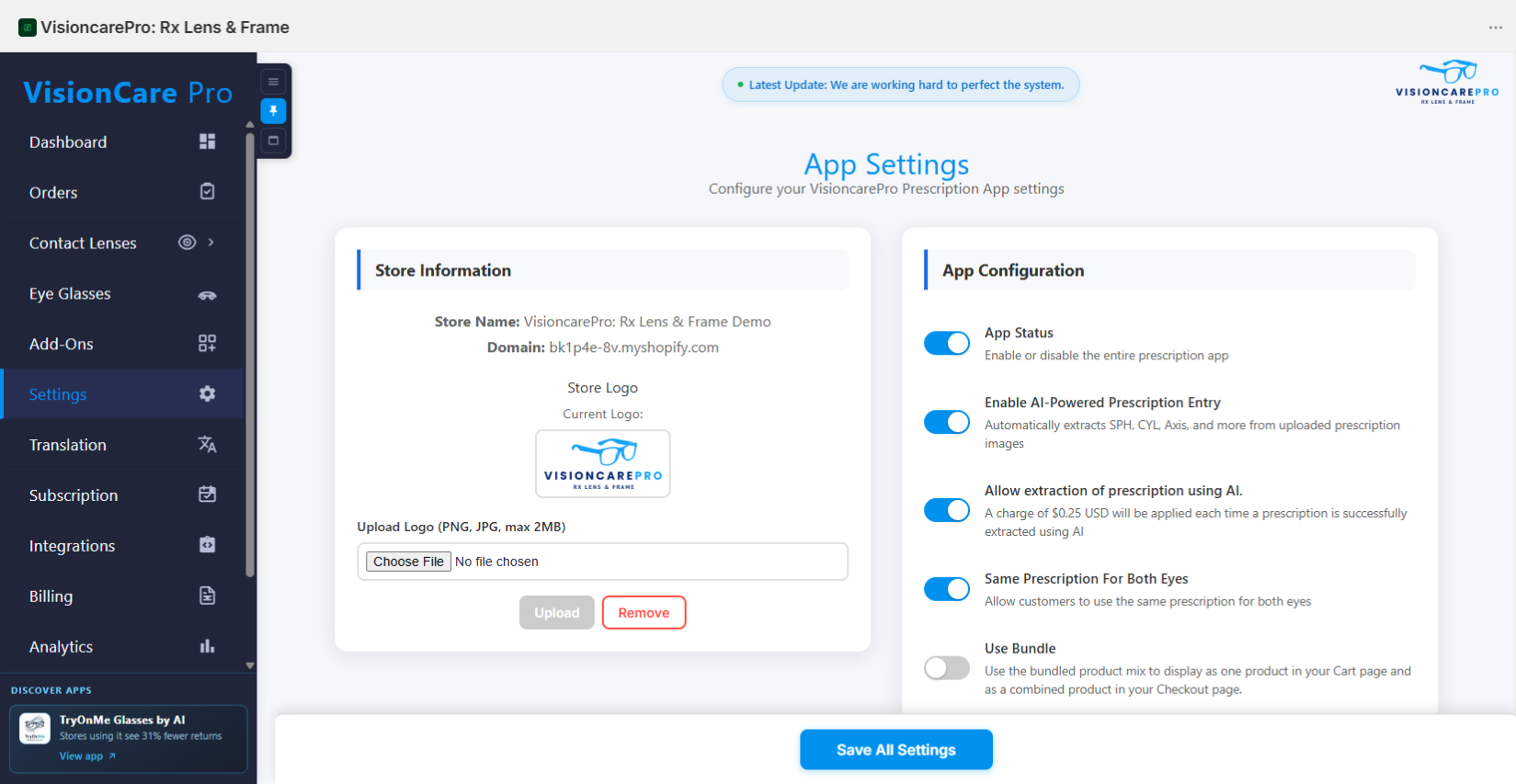Toggle the blue pin sidebar icon

273,111
